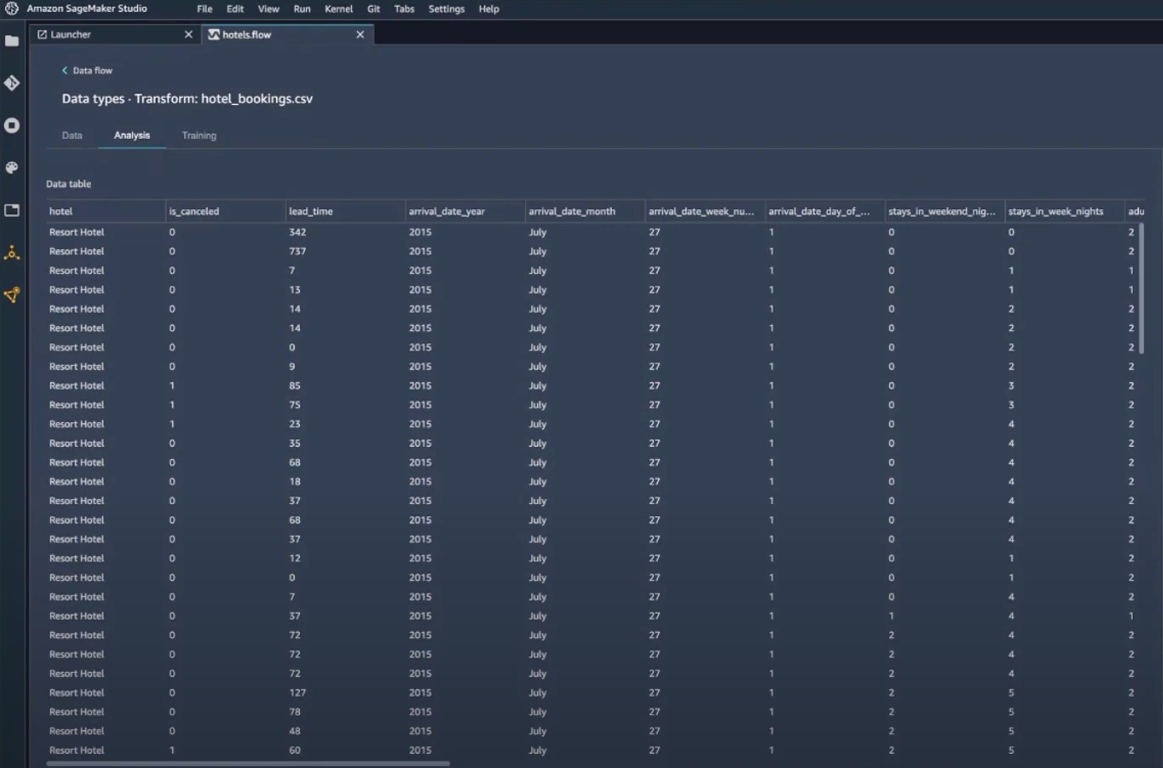
Task: Open the Tabs menu
Action: pos(404,9)
